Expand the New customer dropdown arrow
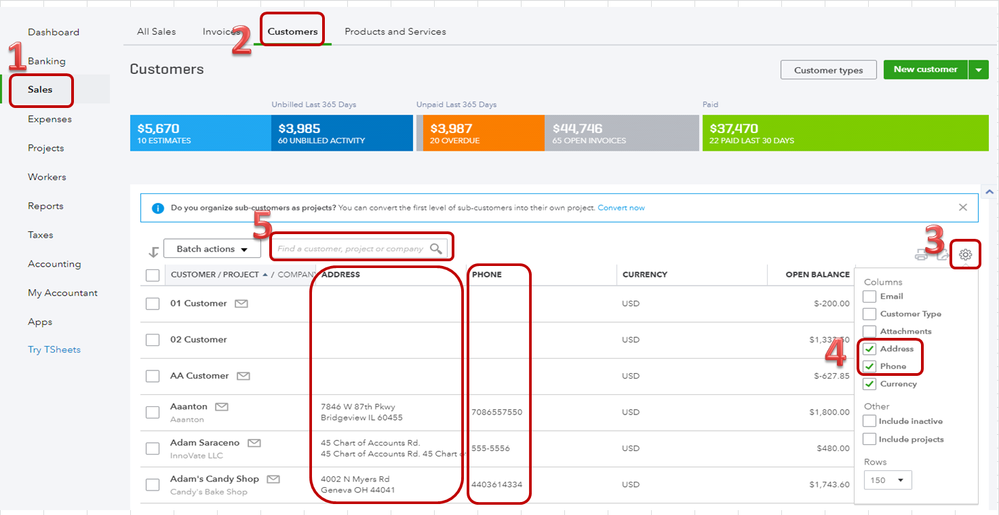This screenshot has width=999, height=515. (978, 70)
